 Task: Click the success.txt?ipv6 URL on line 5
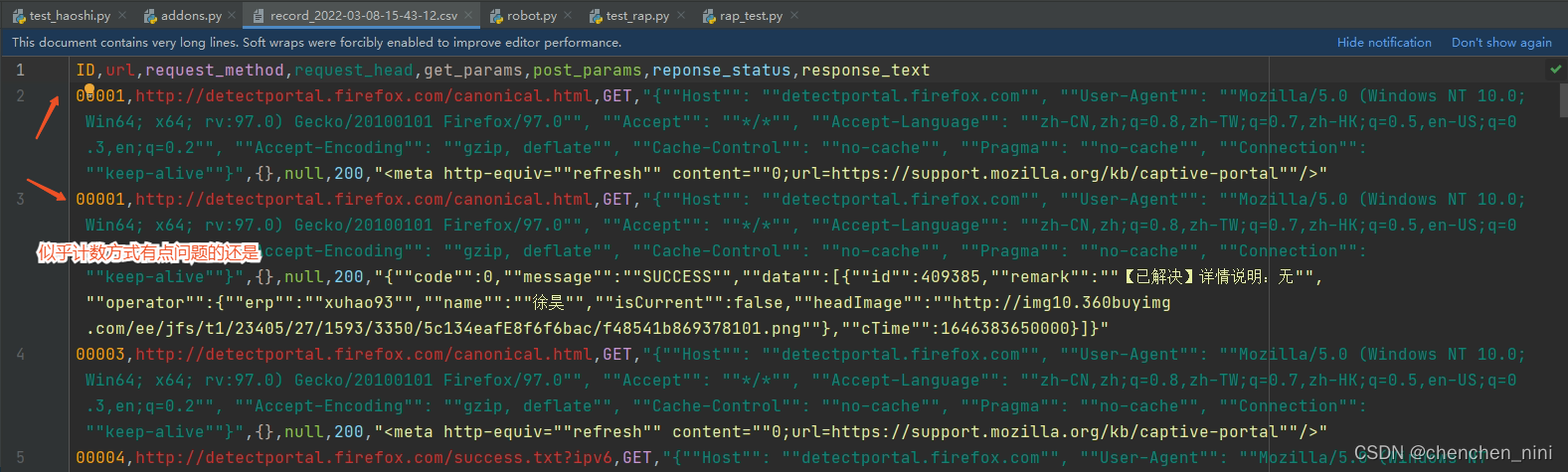pyautogui.click(x=374, y=458)
